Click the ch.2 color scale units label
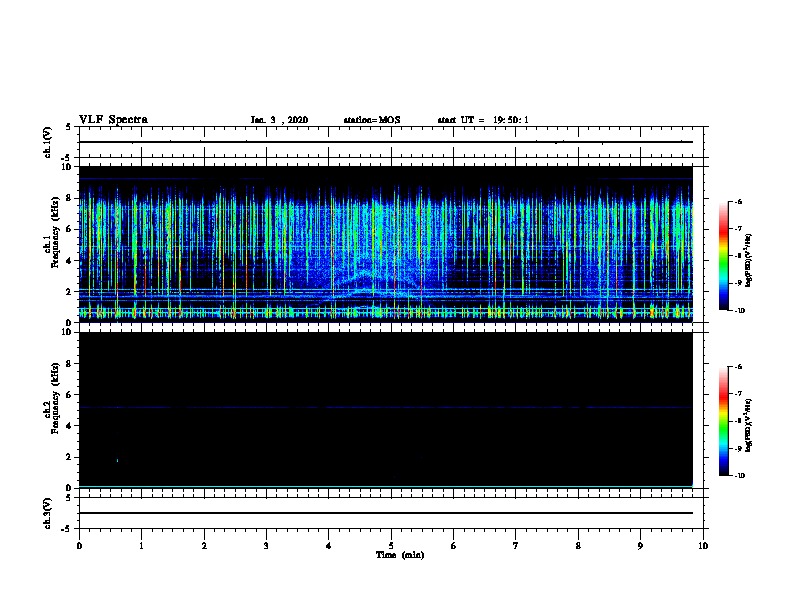Image resolution: width=792 pixels, height=612 pixels. pos(748,426)
